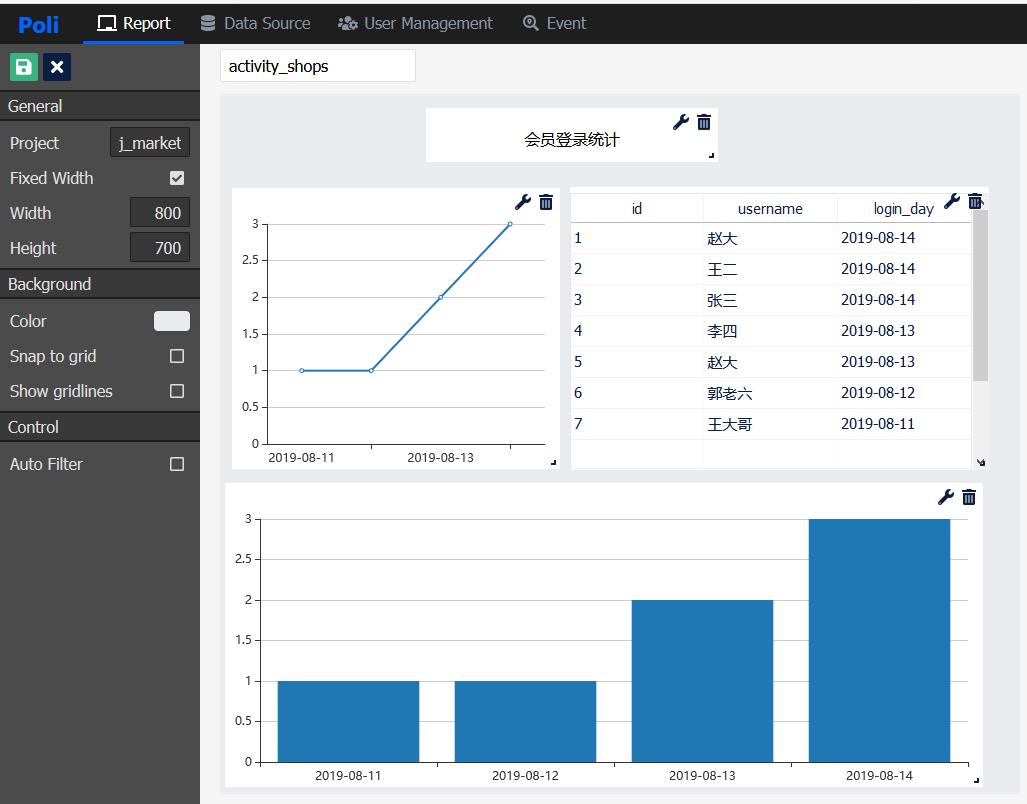Click the title widget resize handle
1027x804 pixels.
[x=712, y=156]
